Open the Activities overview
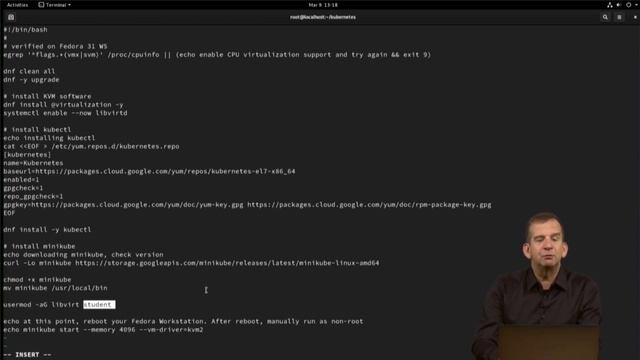Viewport: 640px width, 360px height. pyautogui.click(x=17, y=5)
